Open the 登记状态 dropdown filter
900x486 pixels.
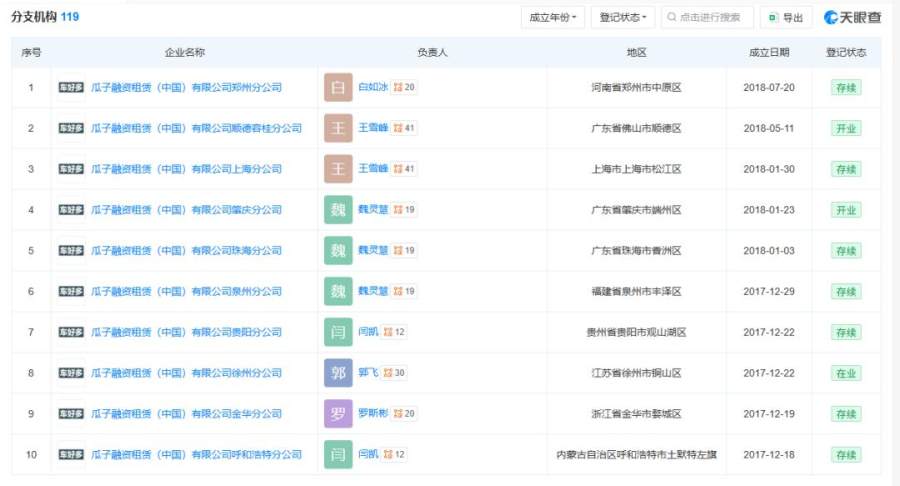[x=623, y=17]
